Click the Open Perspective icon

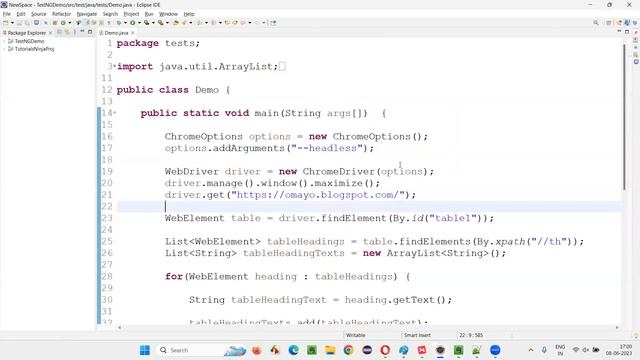(x=609, y=23)
